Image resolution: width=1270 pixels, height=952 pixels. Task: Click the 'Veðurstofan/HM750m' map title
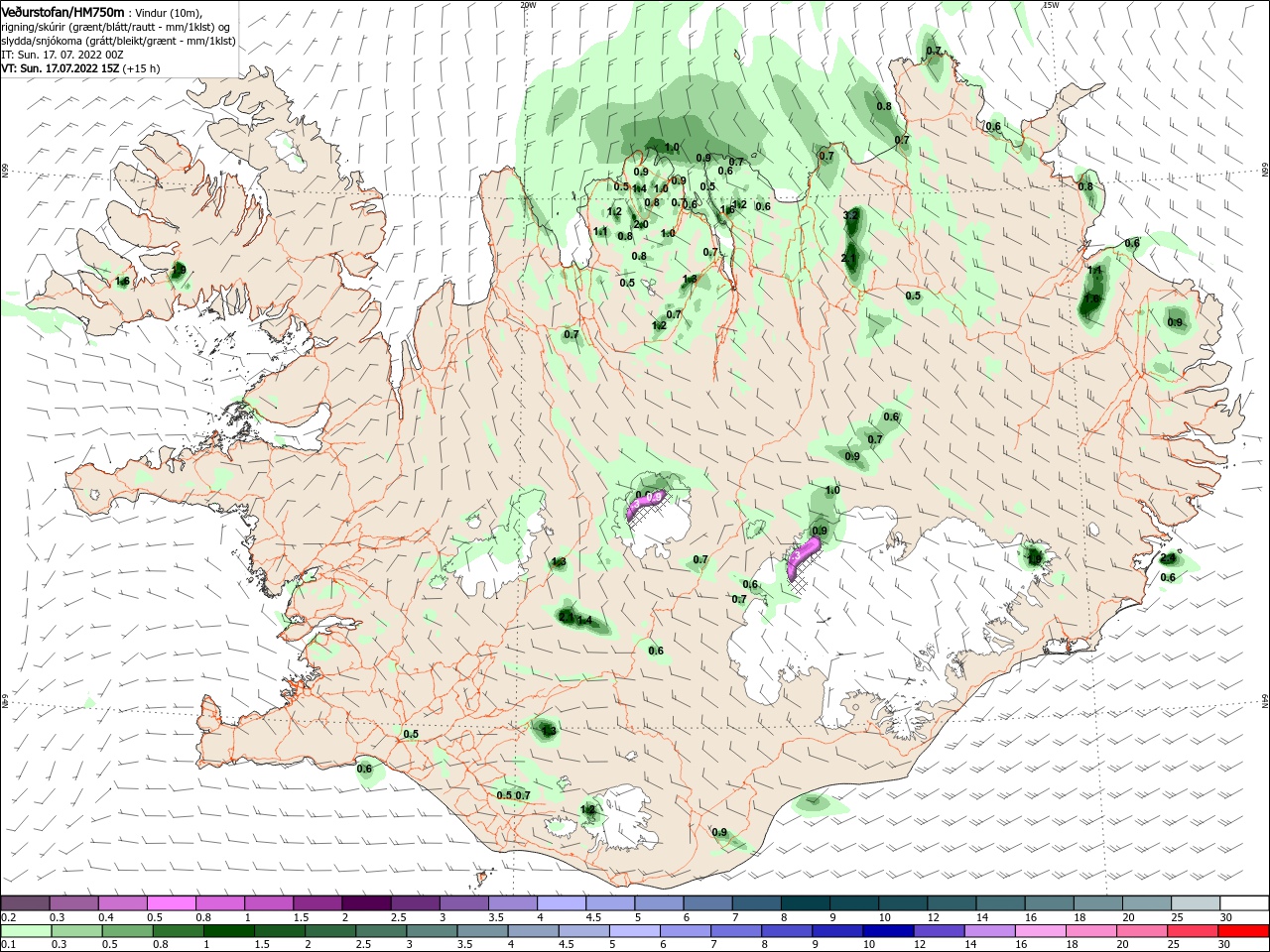click(x=63, y=11)
